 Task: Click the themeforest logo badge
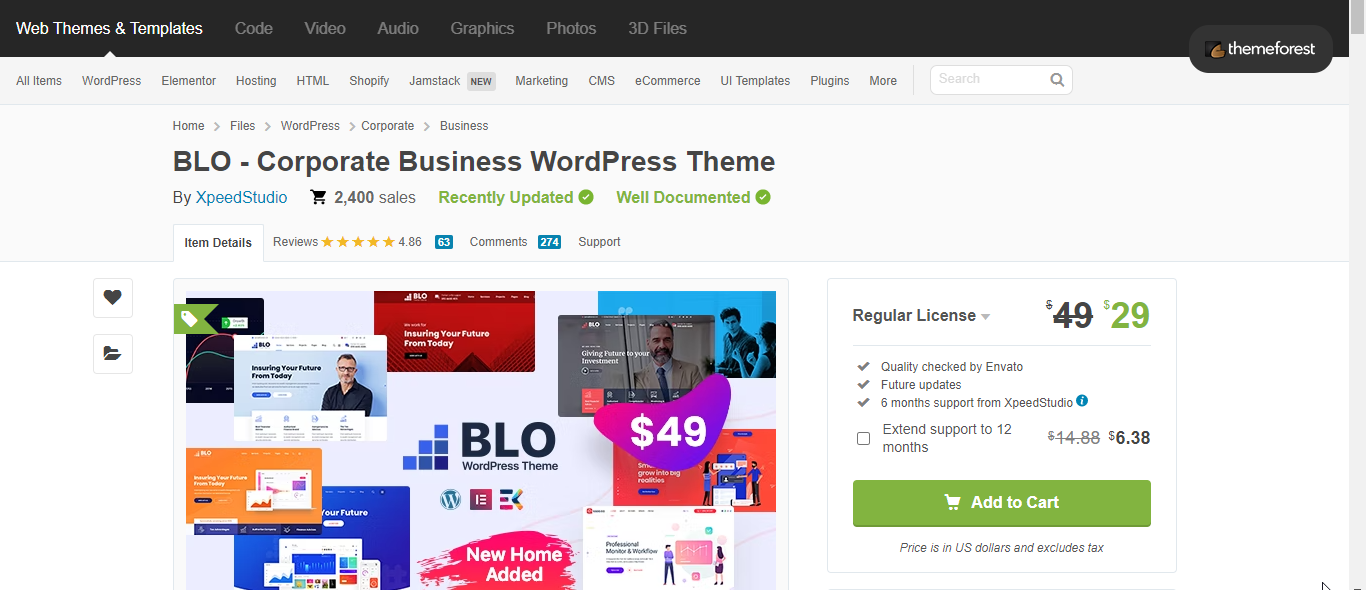tap(1260, 49)
